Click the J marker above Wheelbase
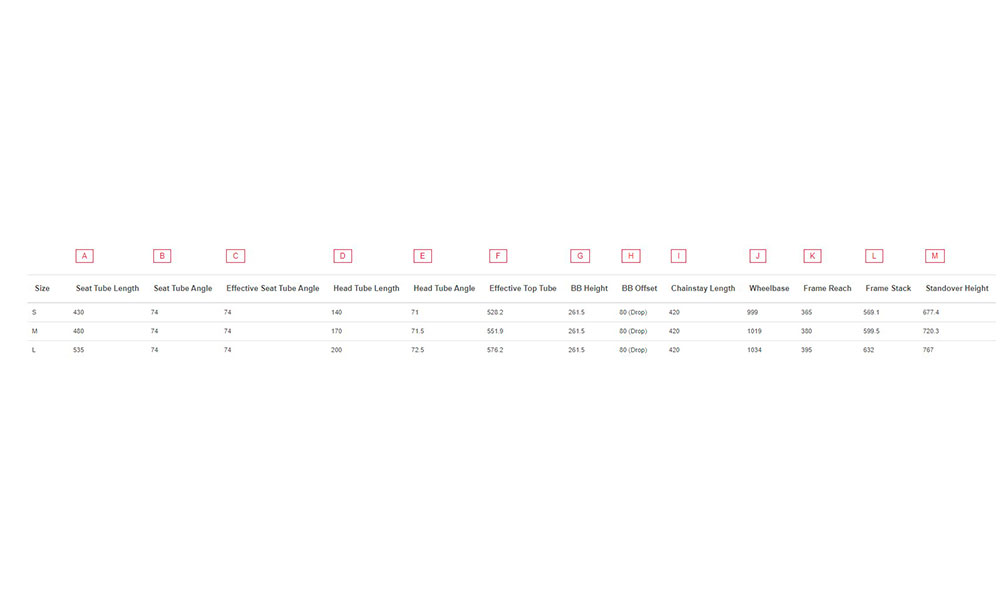This screenshot has width=1000, height=600. click(x=758, y=256)
